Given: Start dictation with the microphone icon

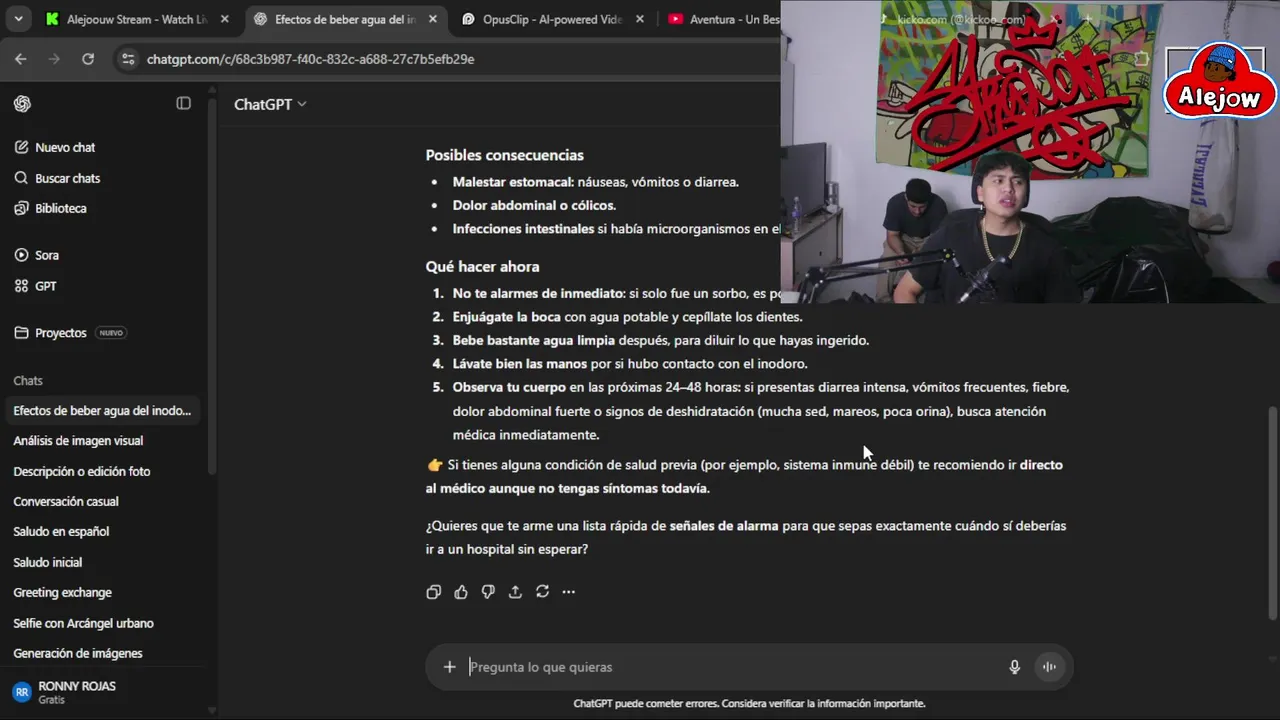Looking at the screenshot, I should tap(1015, 667).
